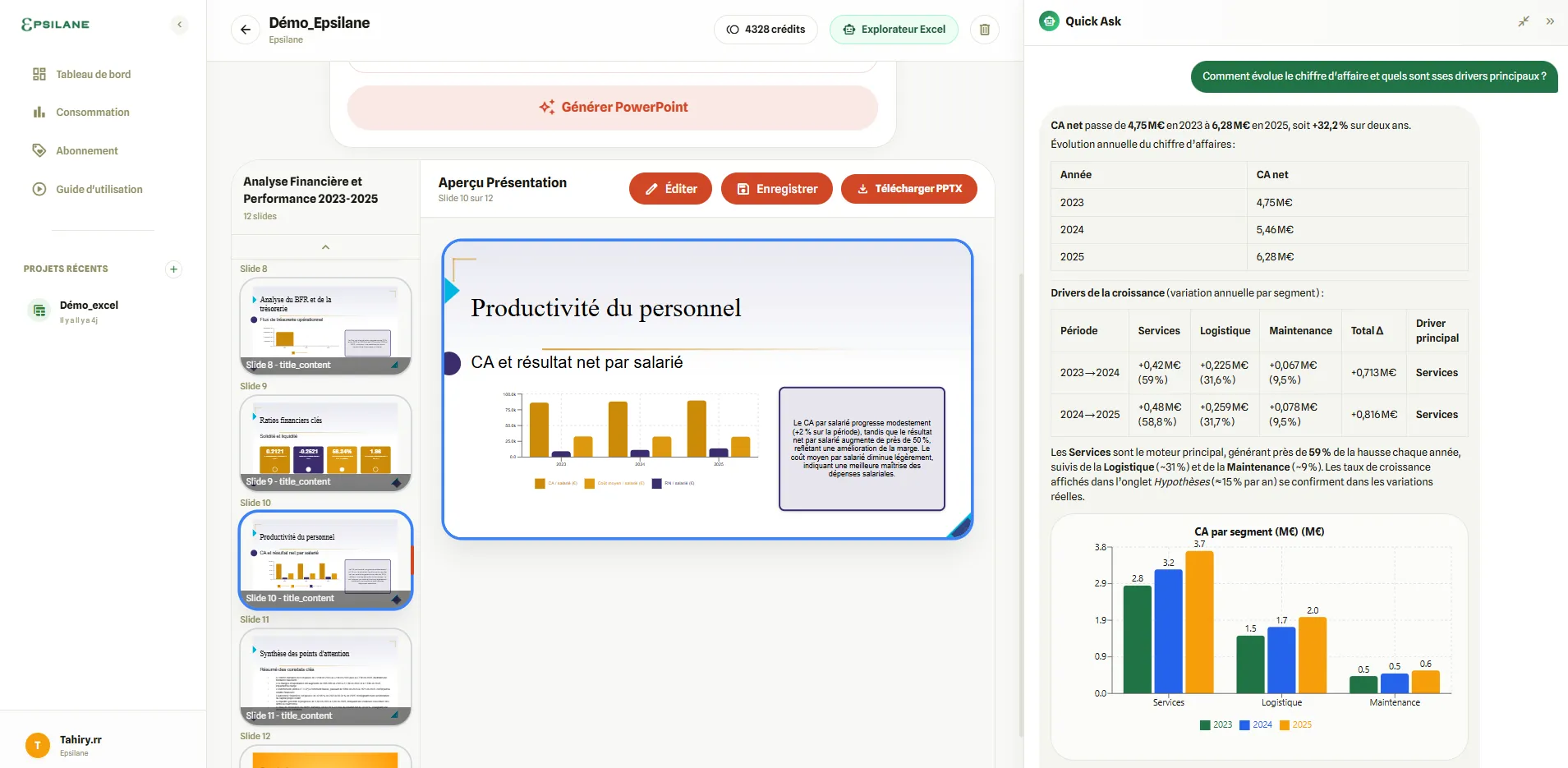Image resolution: width=1568 pixels, height=768 pixels.
Task: Minimize the Quick Ask panel
Action: click(1524, 21)
